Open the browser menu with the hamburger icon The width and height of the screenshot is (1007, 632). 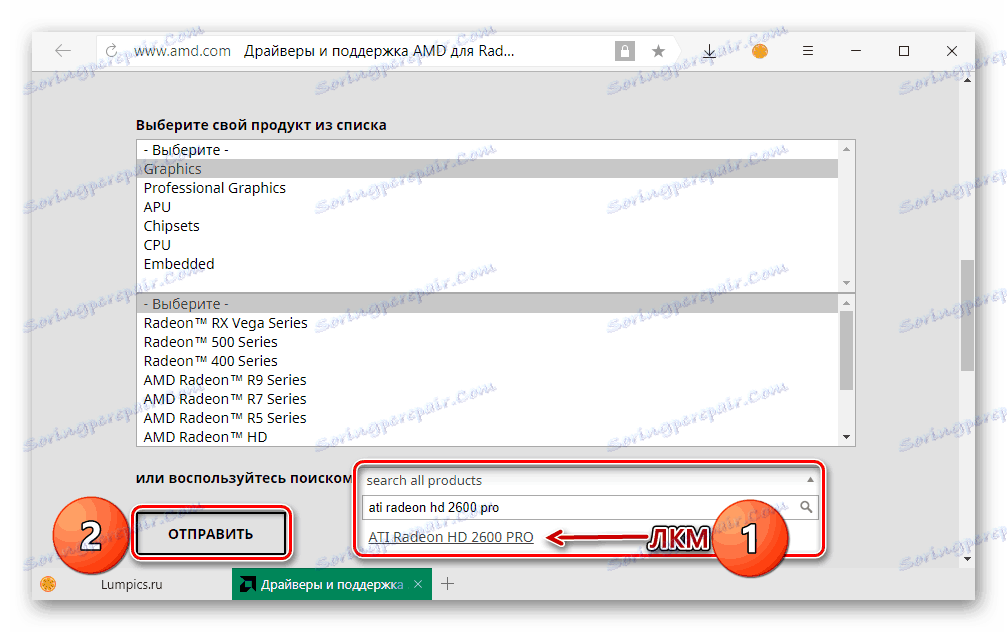point(807,50)
